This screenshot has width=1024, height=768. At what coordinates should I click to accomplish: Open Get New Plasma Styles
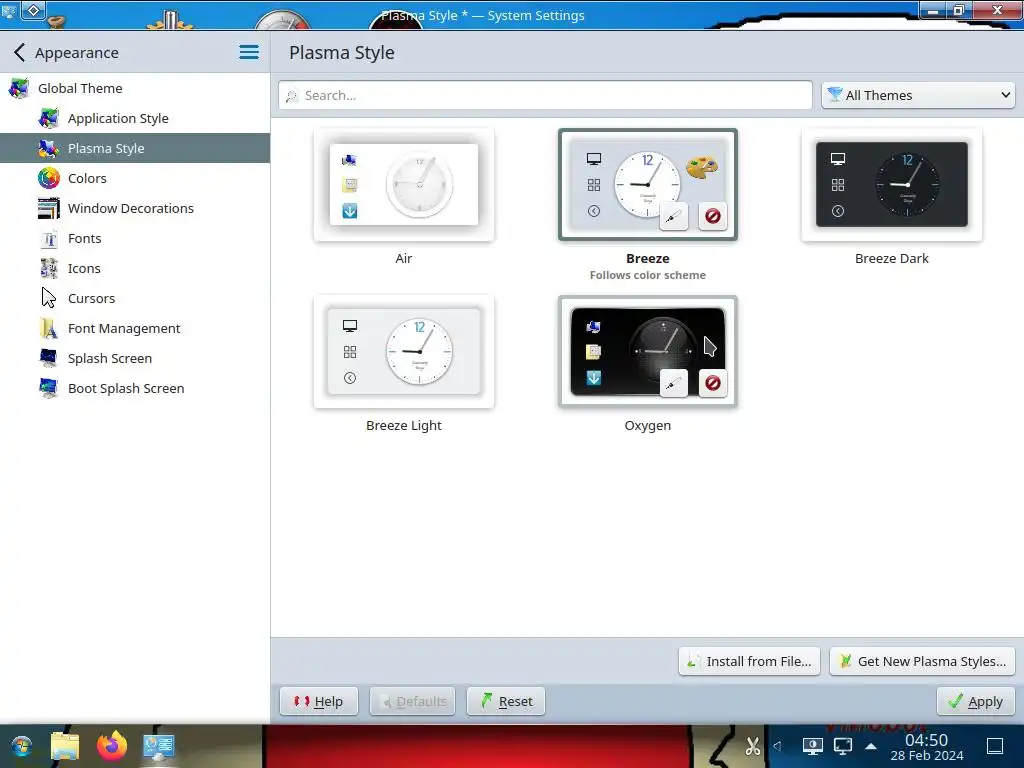point(922,662)
